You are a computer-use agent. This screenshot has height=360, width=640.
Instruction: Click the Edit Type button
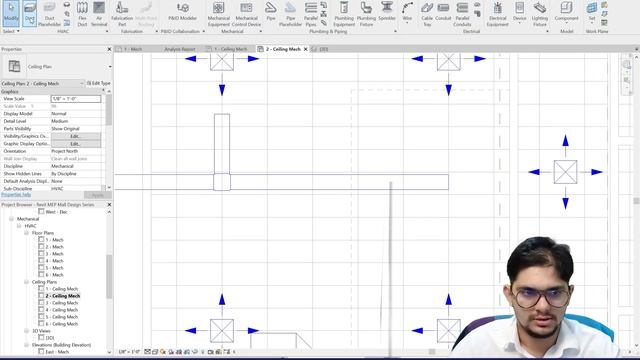[99, 83]
